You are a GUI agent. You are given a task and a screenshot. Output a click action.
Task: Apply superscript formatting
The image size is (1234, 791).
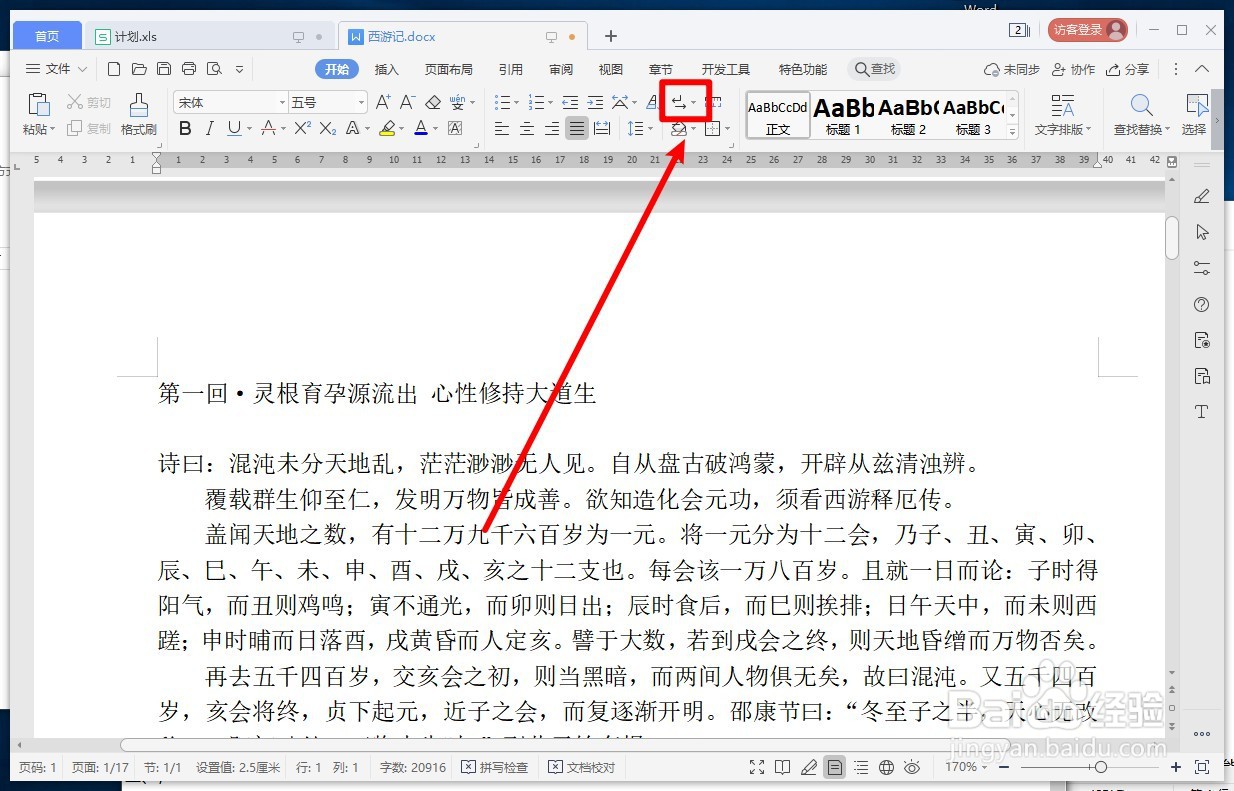point(301,128)
